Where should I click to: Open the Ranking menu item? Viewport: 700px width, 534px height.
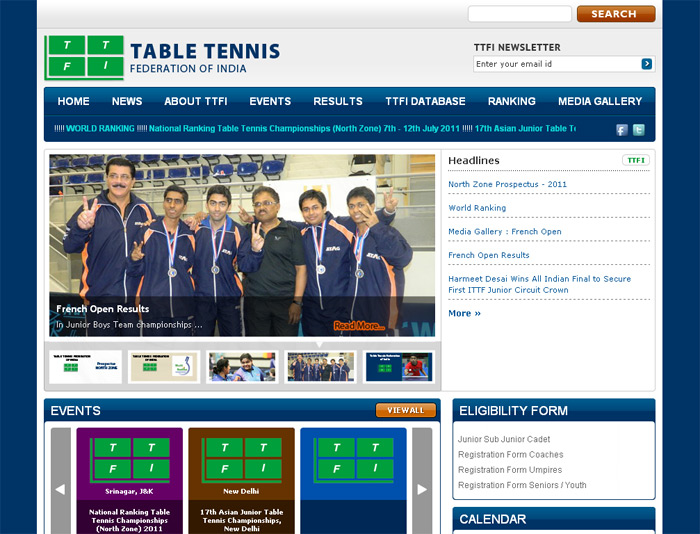coord(511,101)
